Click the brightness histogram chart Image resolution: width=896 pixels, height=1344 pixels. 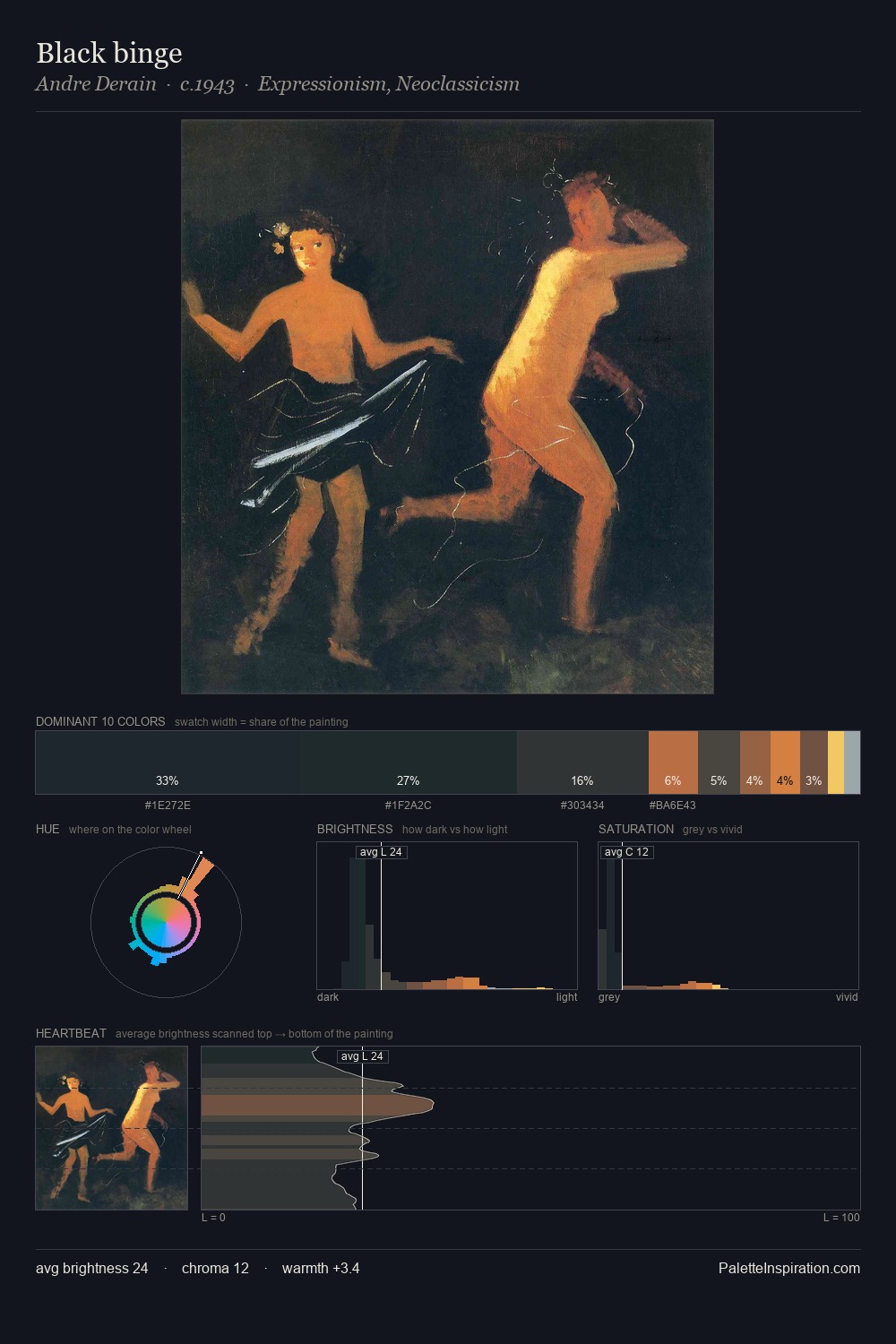click(447, 916)
